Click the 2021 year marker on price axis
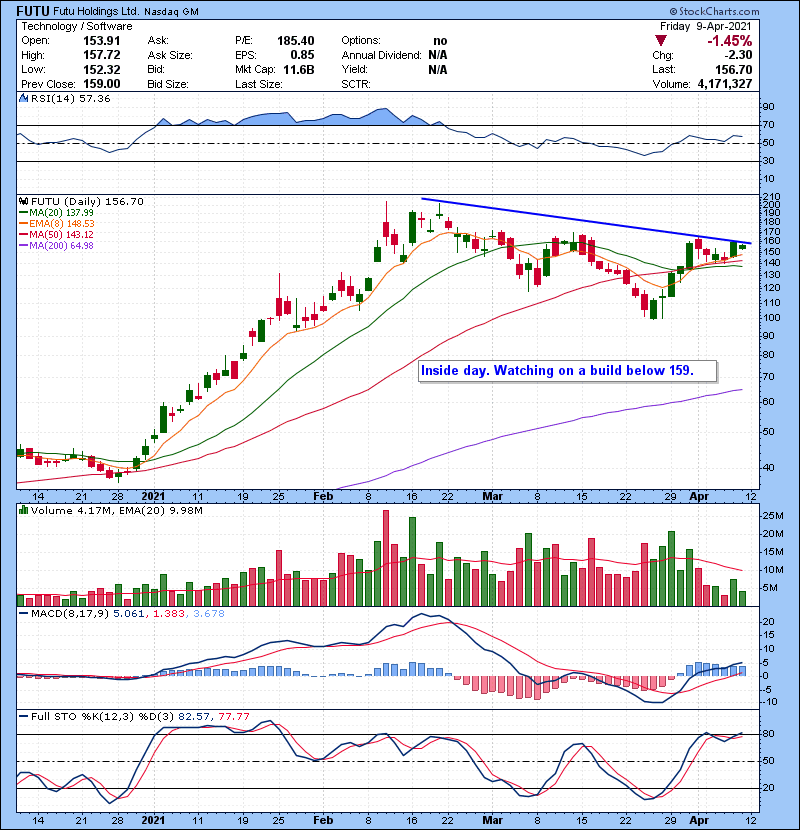The height and width of the screenshot is (830, 800). tap(153, 497)
